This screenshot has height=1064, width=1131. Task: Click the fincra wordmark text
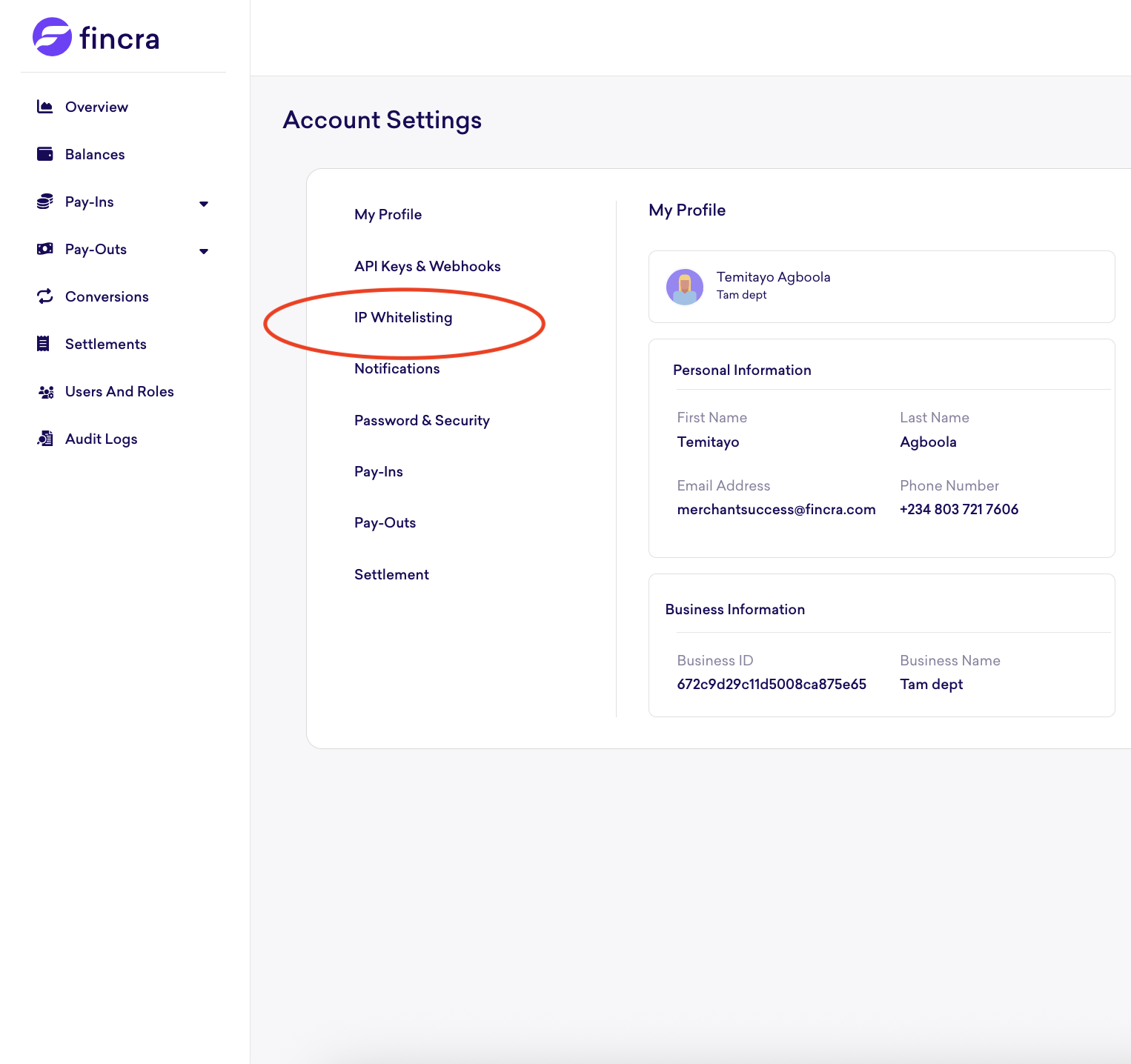point(119,39)
